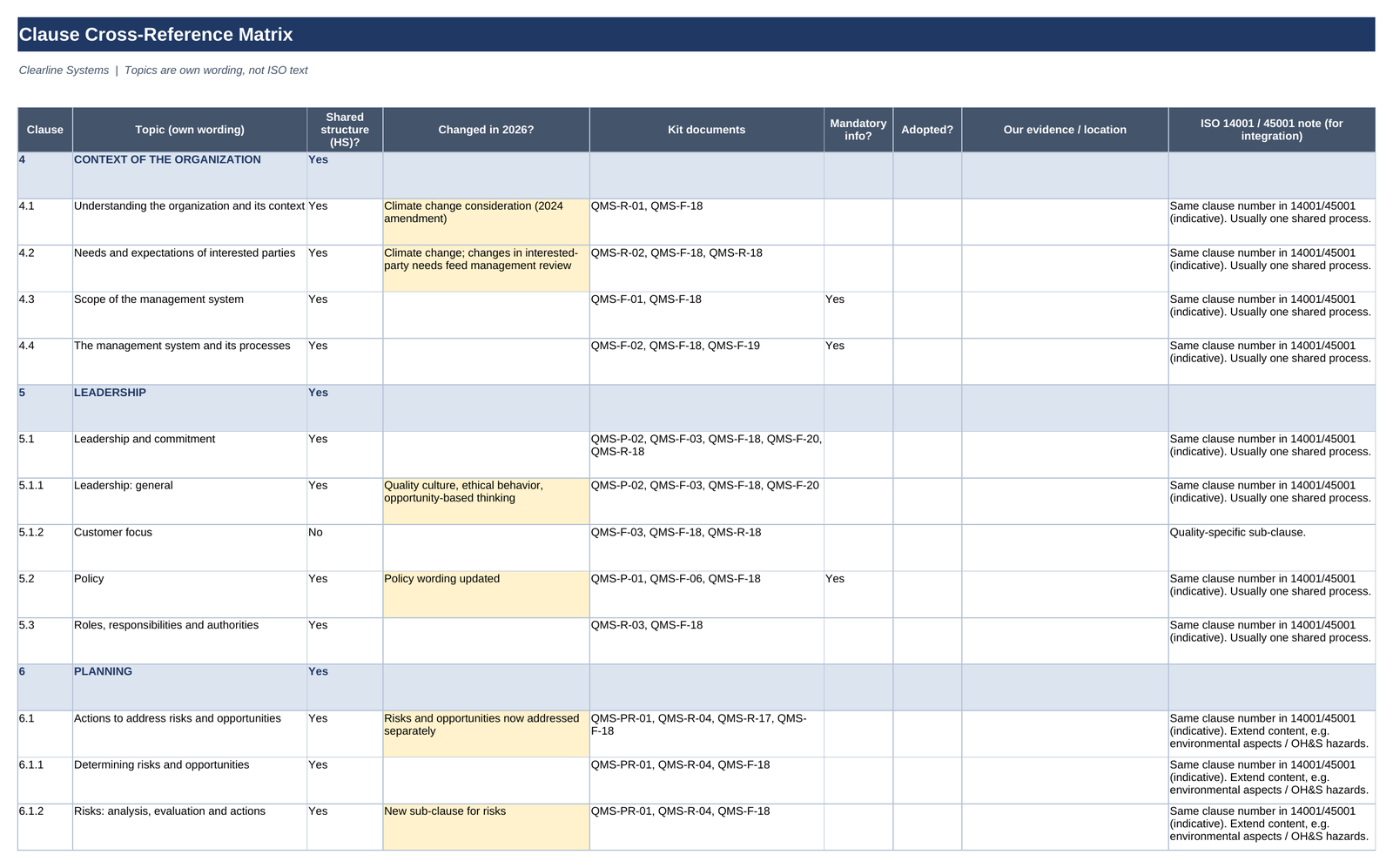Select the "LEADERSHIP" section heading cell
The width and height of the screenshot is (1393, 868).
pos(190,408)
